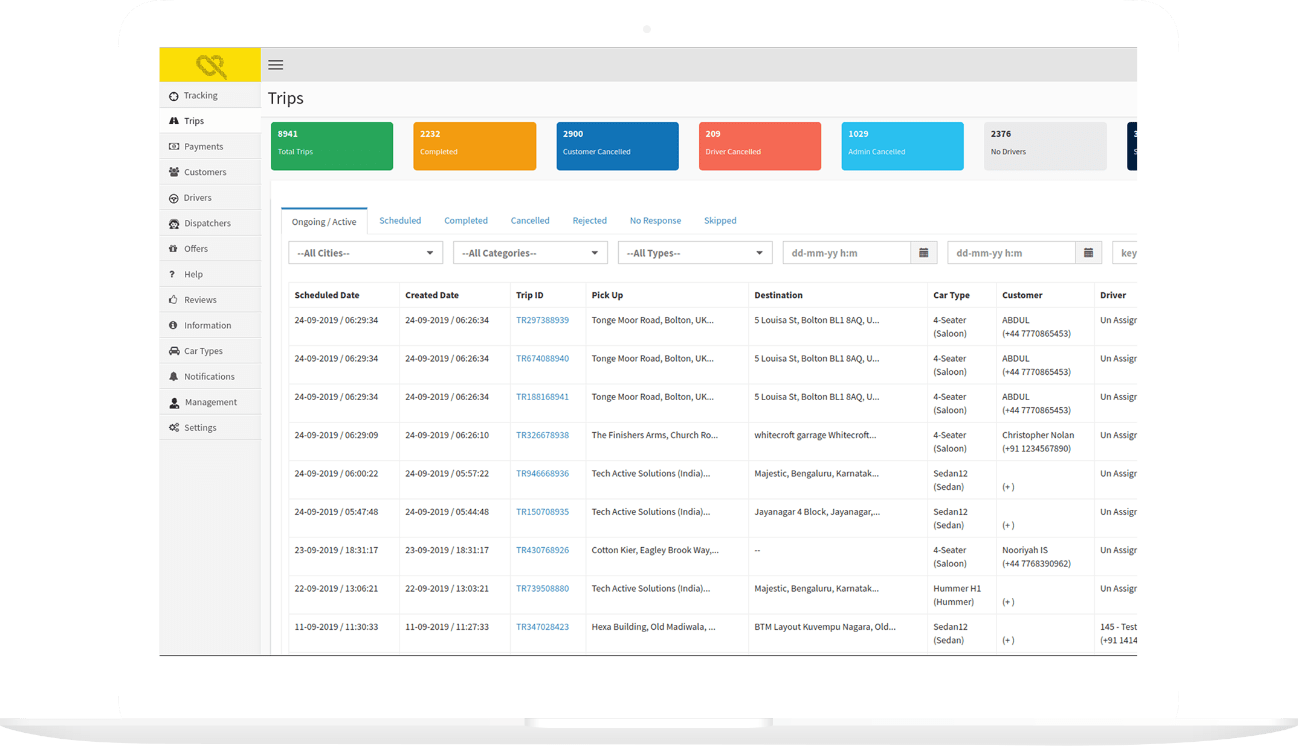The height and width of the screenshot is (746, 1298).
Task: Click the Trips road icon in sidebar
Action: point(174,121)
